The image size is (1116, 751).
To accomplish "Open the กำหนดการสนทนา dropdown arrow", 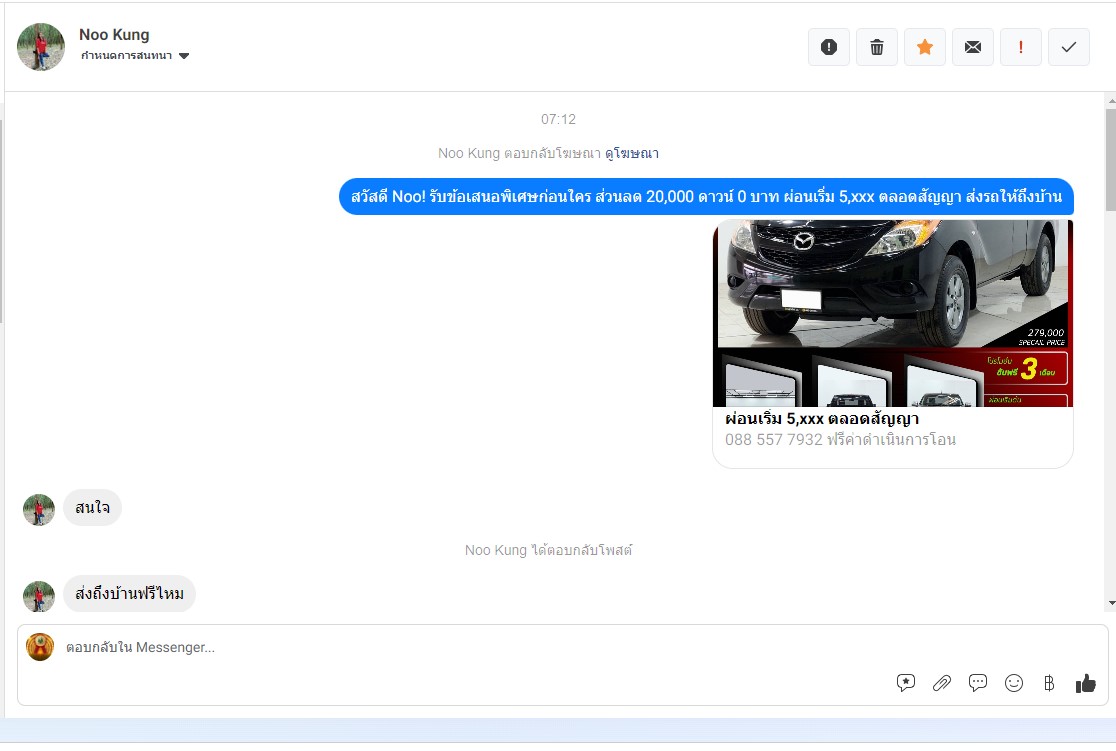I will point(184,56).
